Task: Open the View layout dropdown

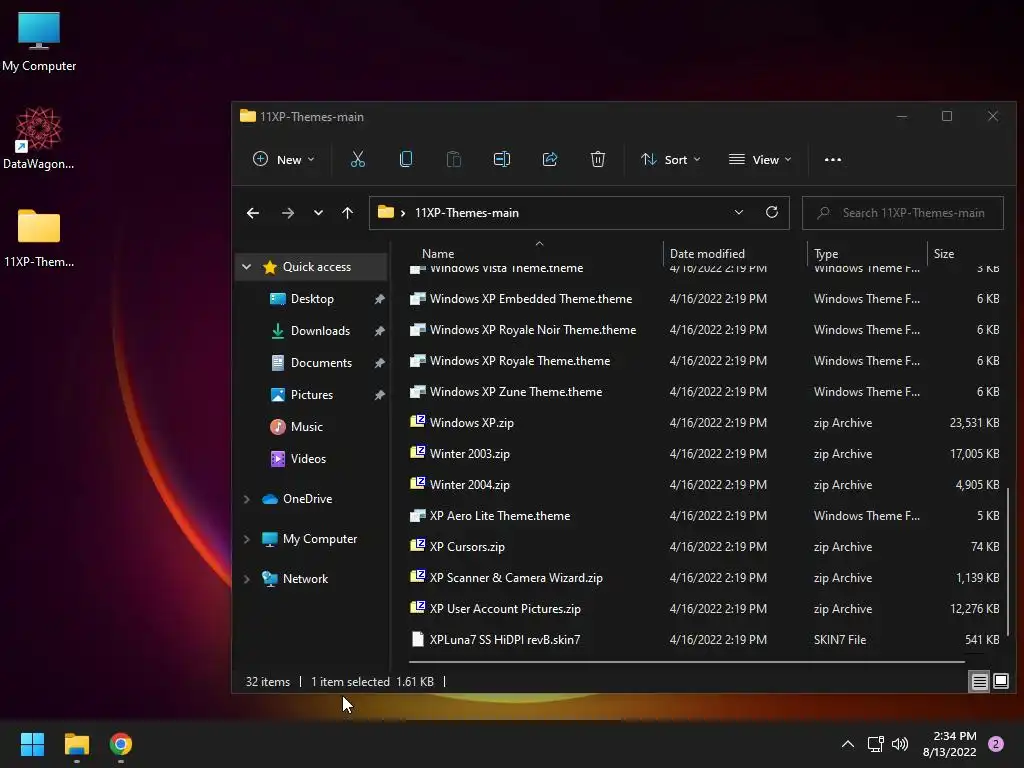Action: (x=760, y=159)
